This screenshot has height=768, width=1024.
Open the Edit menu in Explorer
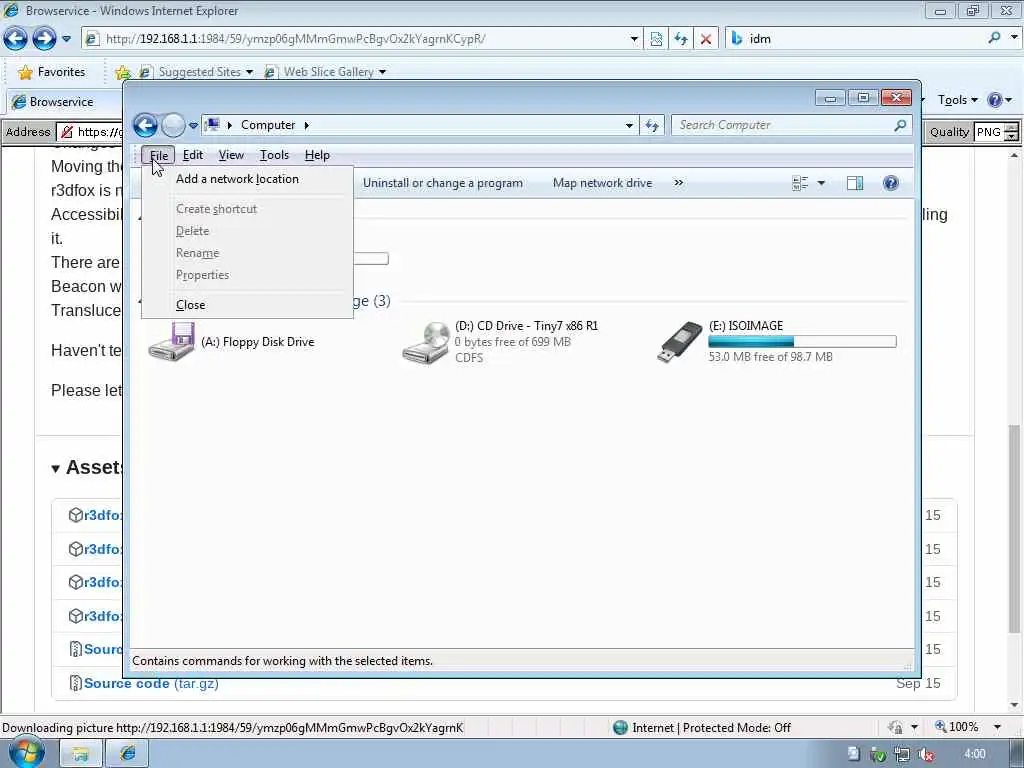[193, 155]
